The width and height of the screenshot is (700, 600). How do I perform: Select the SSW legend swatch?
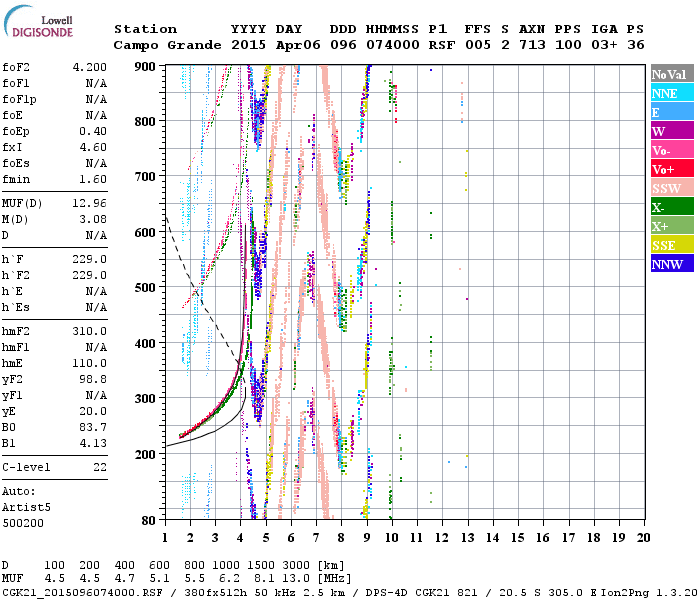coord(672,188)
